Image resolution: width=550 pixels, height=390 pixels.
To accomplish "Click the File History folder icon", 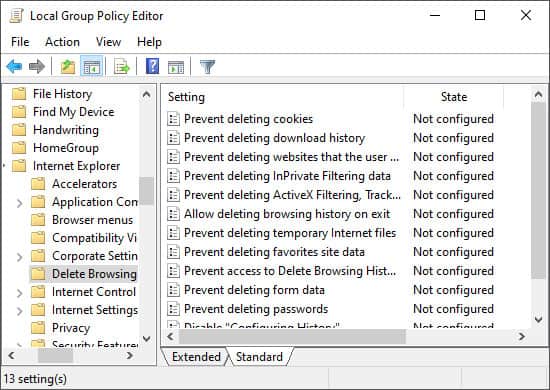I will tap(19, 94).
